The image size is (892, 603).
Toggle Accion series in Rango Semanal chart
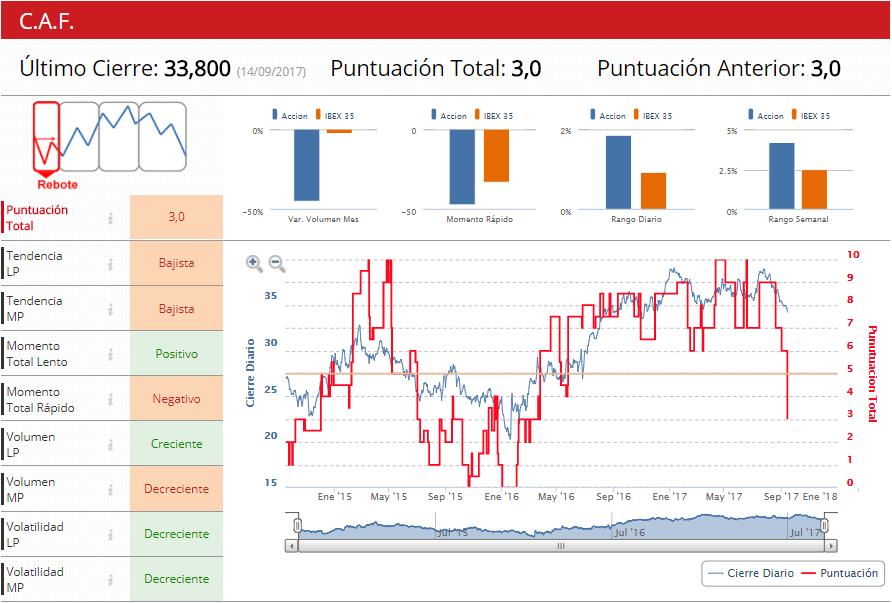click(766, 115)
